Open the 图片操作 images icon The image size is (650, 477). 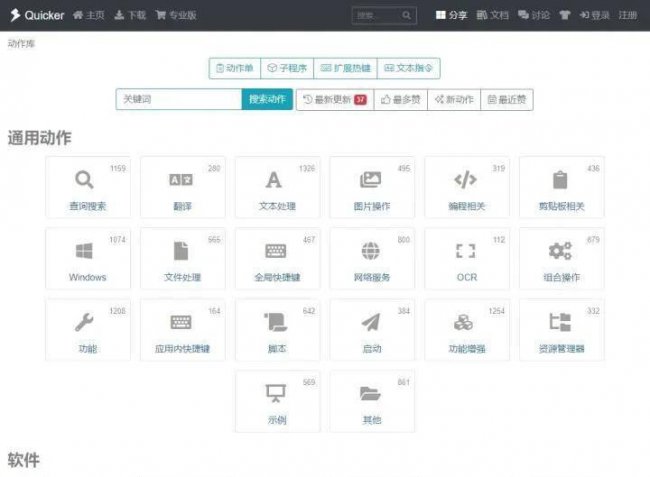click(x=370, y=180)
